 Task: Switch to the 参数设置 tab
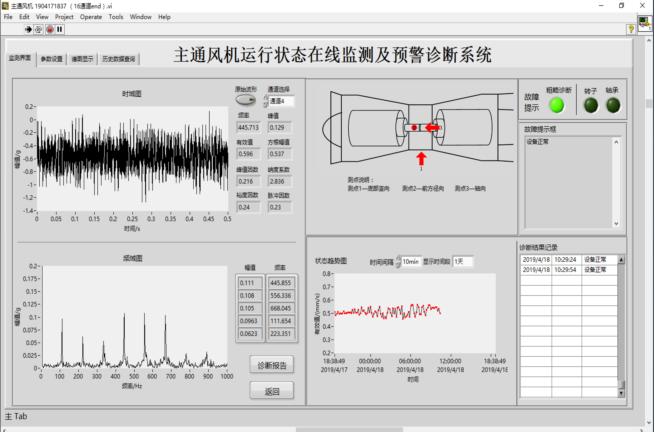52,59
